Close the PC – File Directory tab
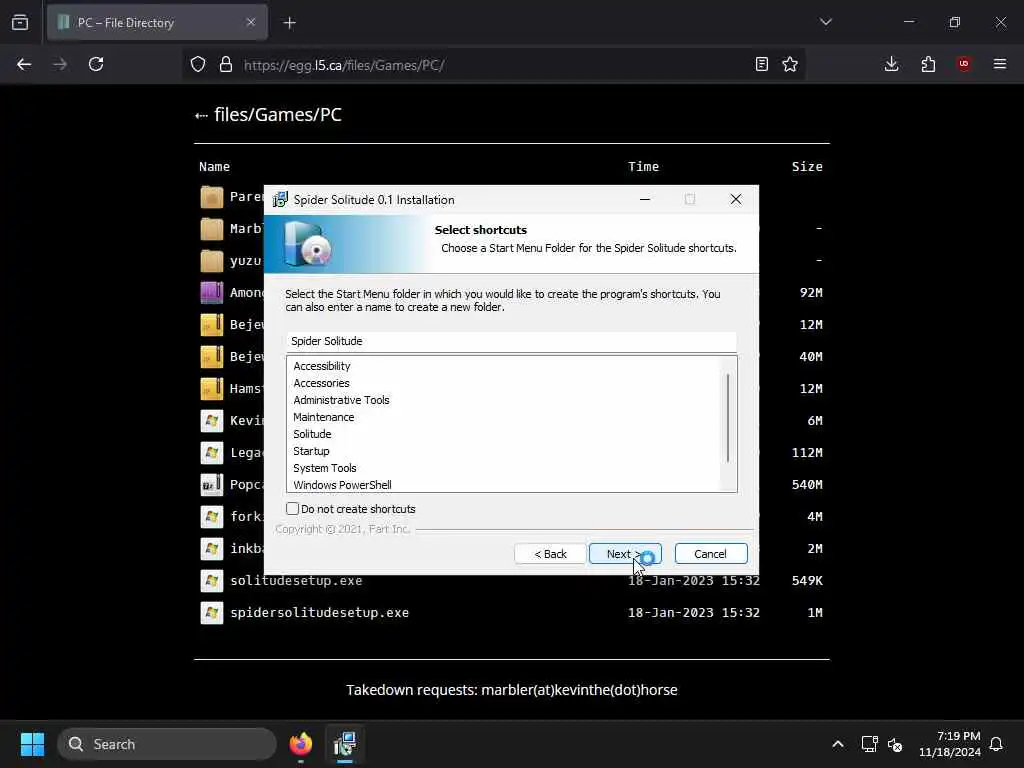This screenshot has height=768, width=1024. (251, 22)
